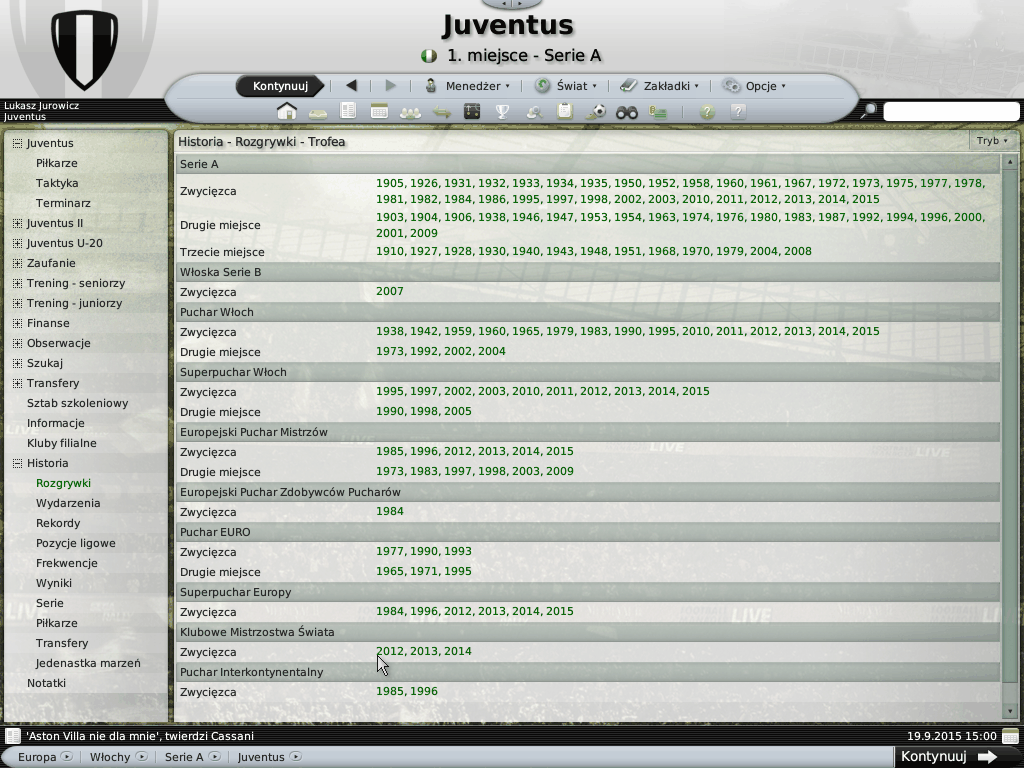Viewport: 1024px width, 768px height.
Task: Focus the search input field
Action: tap(951, 111)
